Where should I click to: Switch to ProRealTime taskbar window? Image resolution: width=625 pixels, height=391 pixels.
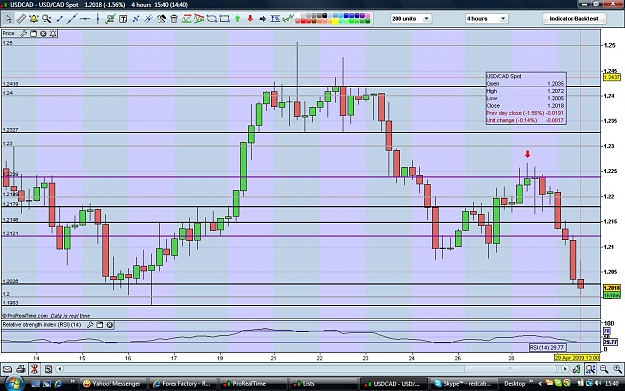pyautogui.click(x=252, y=383)
